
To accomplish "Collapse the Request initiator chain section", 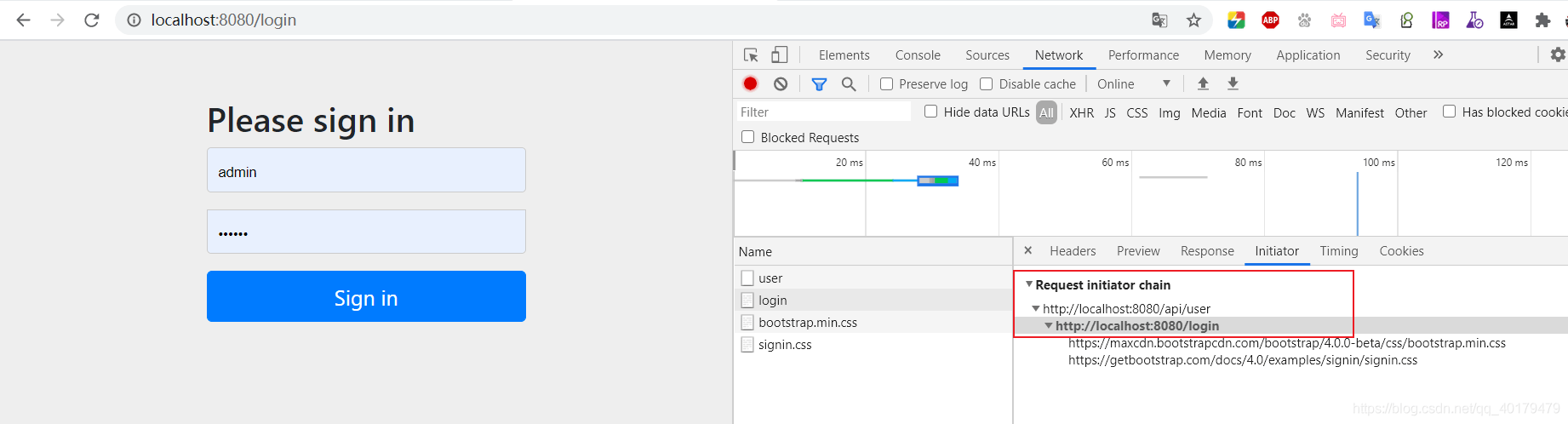I will pyautogui.click(x=1029, y=284).
